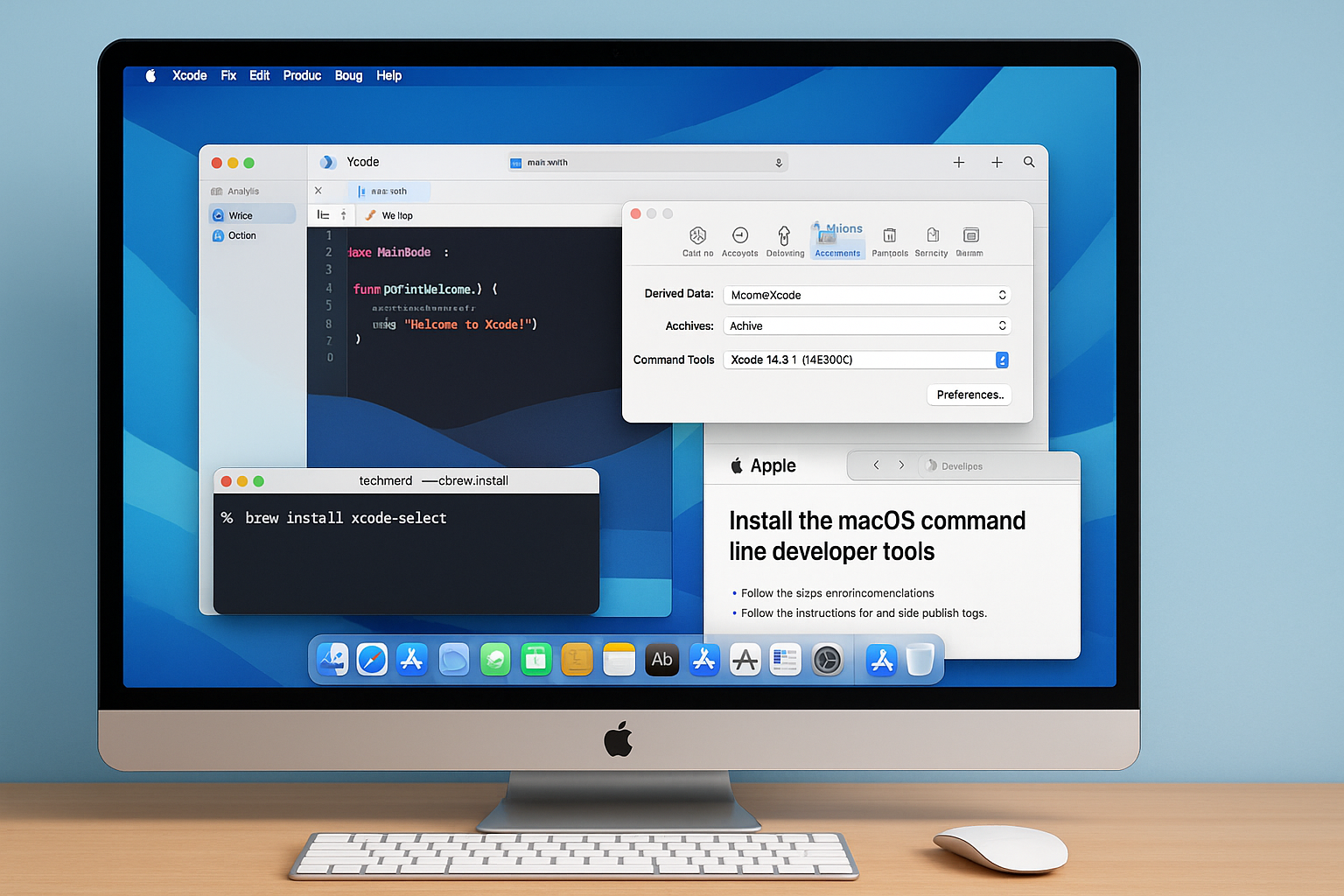Viewport: 1344px width, 896px height.
Task: Open Preview from the dock
Action: (x=332, y=660)
